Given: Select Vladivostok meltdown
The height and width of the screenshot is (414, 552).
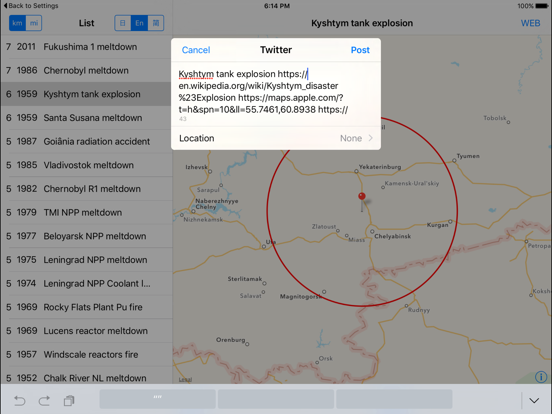Looking at the screenshot, I should (x=86, y=165).
